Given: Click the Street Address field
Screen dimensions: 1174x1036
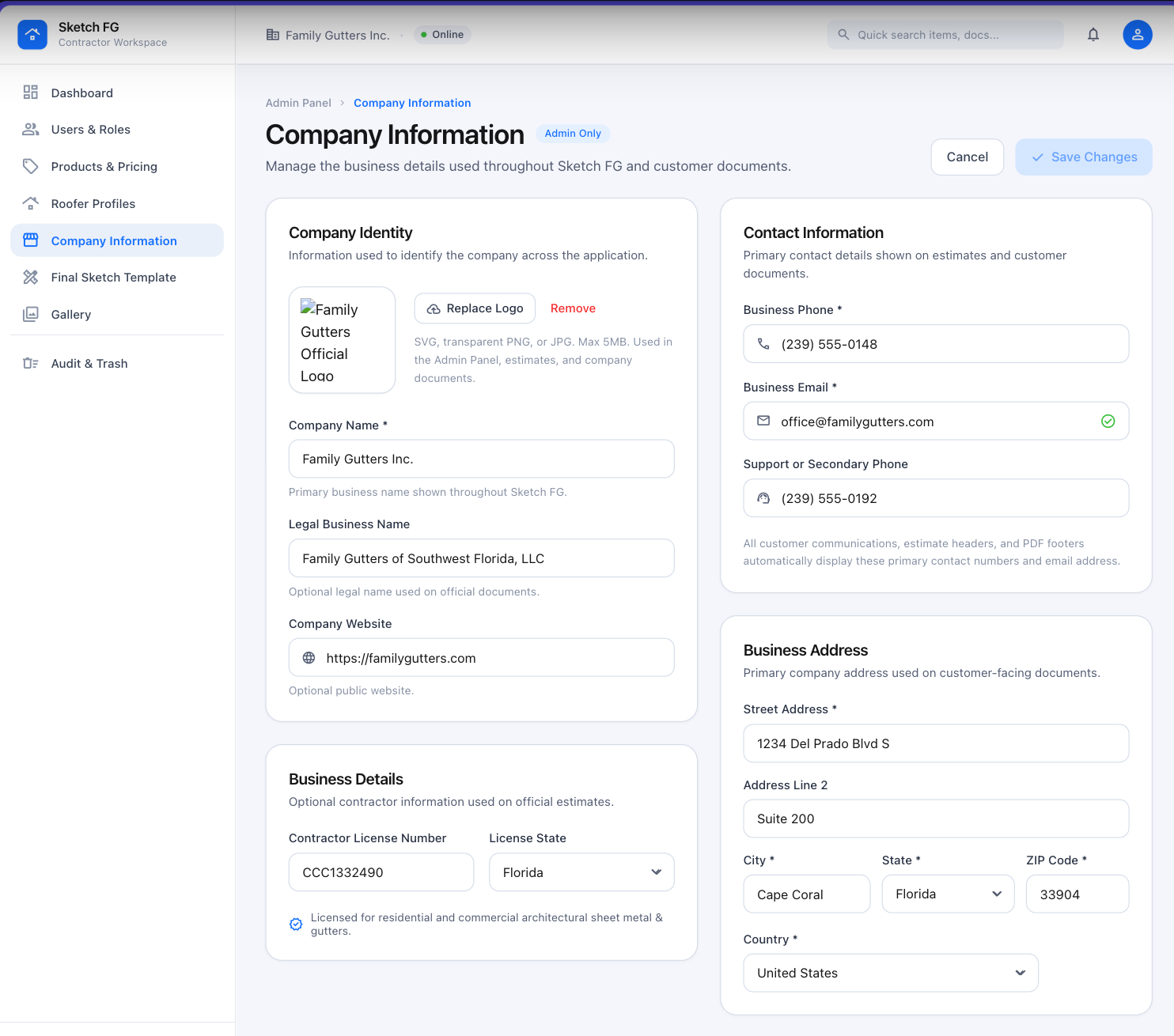Looking at the screenshot, I should pos(936,743).
